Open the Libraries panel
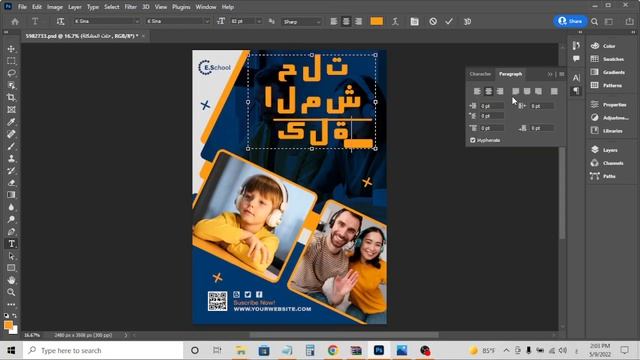640x360 pixels. 607,131
